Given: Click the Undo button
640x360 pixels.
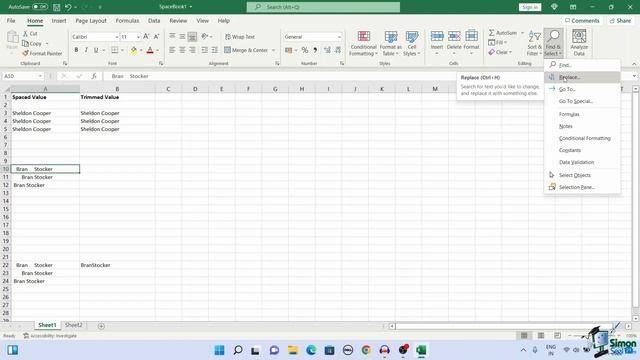Looking at the screenshot, I should click(68, 7).
